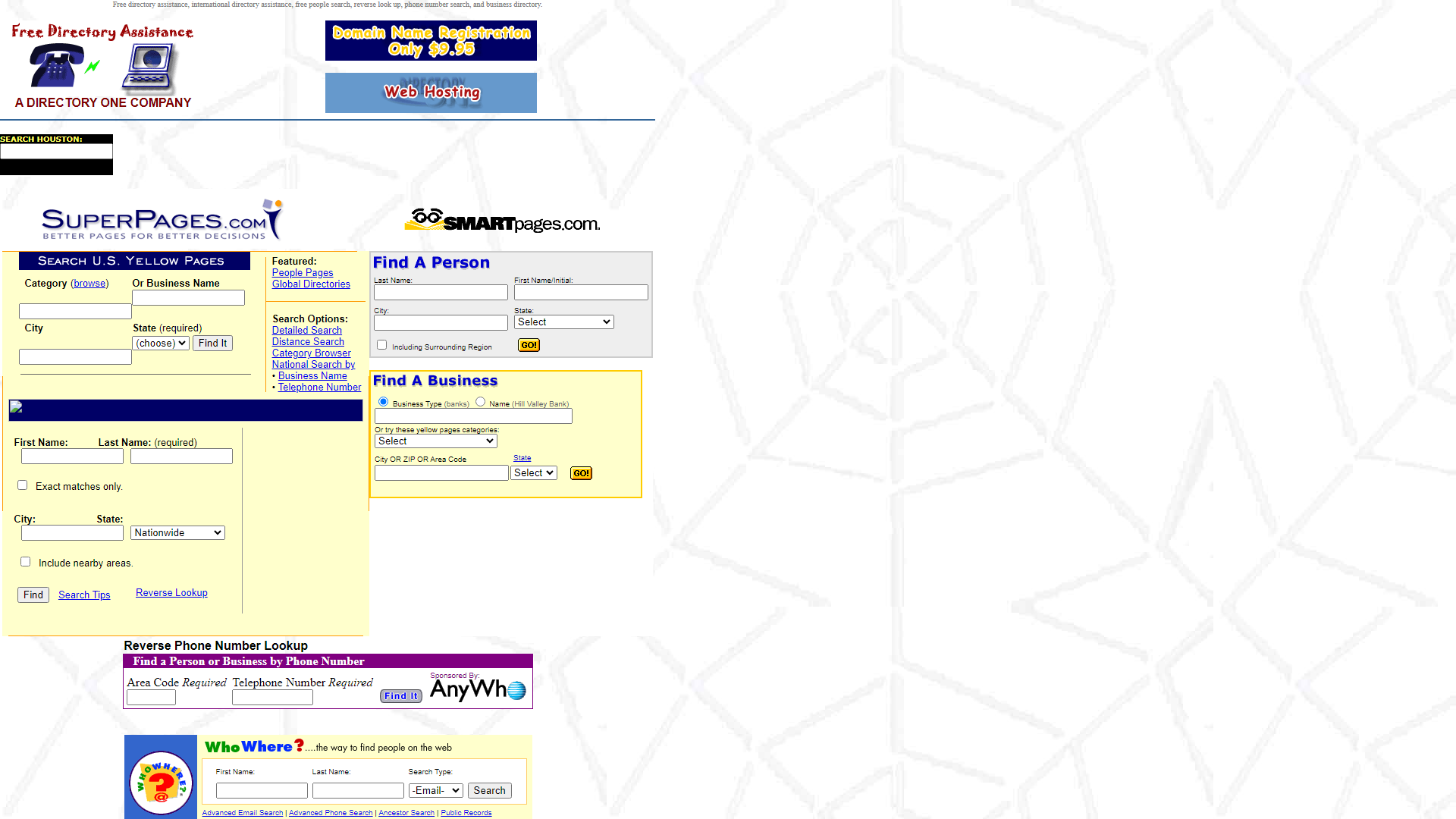The width and height of the screenshot is (1456, 819).
Task: Toggle Exact matches only checkbox
Action: coord(22,485)
